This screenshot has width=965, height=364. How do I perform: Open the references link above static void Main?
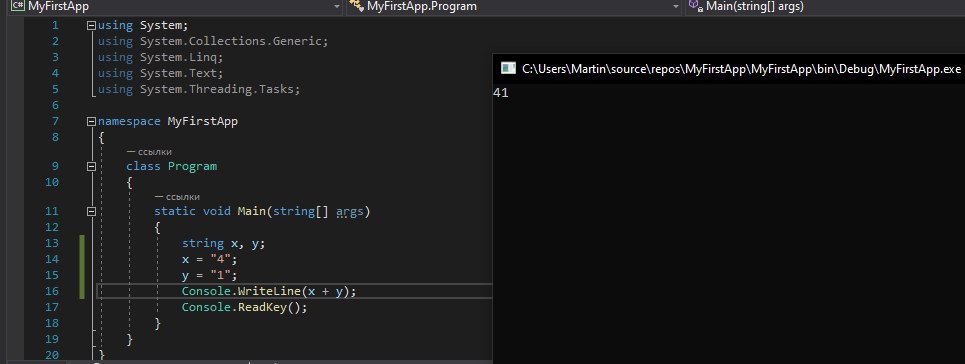point(177,197)
